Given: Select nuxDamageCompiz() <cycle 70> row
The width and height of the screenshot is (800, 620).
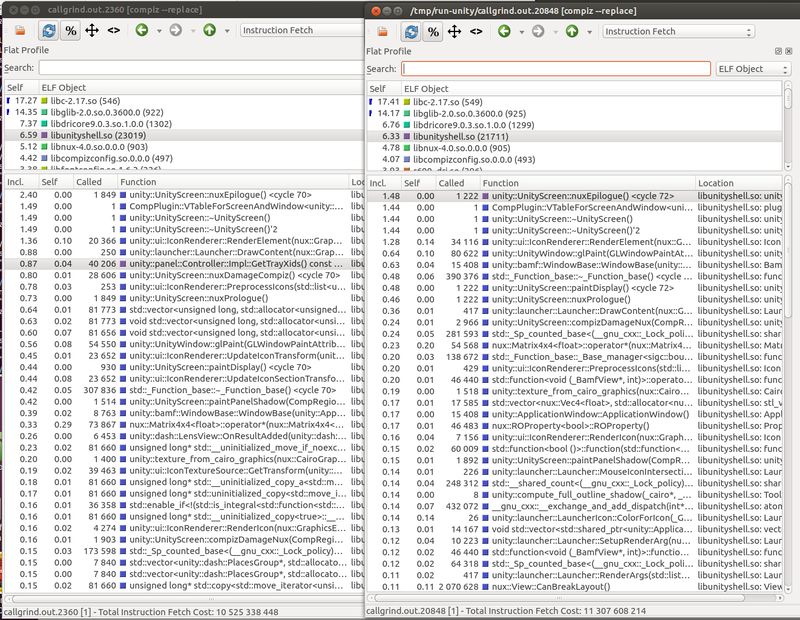Looking at the screenshot, I should click(x=184, y=275).
